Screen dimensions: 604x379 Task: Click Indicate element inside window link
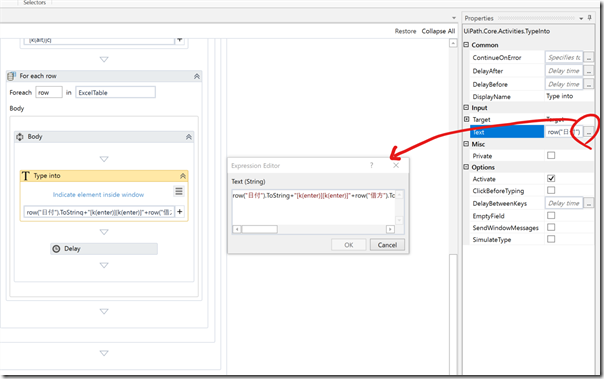(98, 195)
